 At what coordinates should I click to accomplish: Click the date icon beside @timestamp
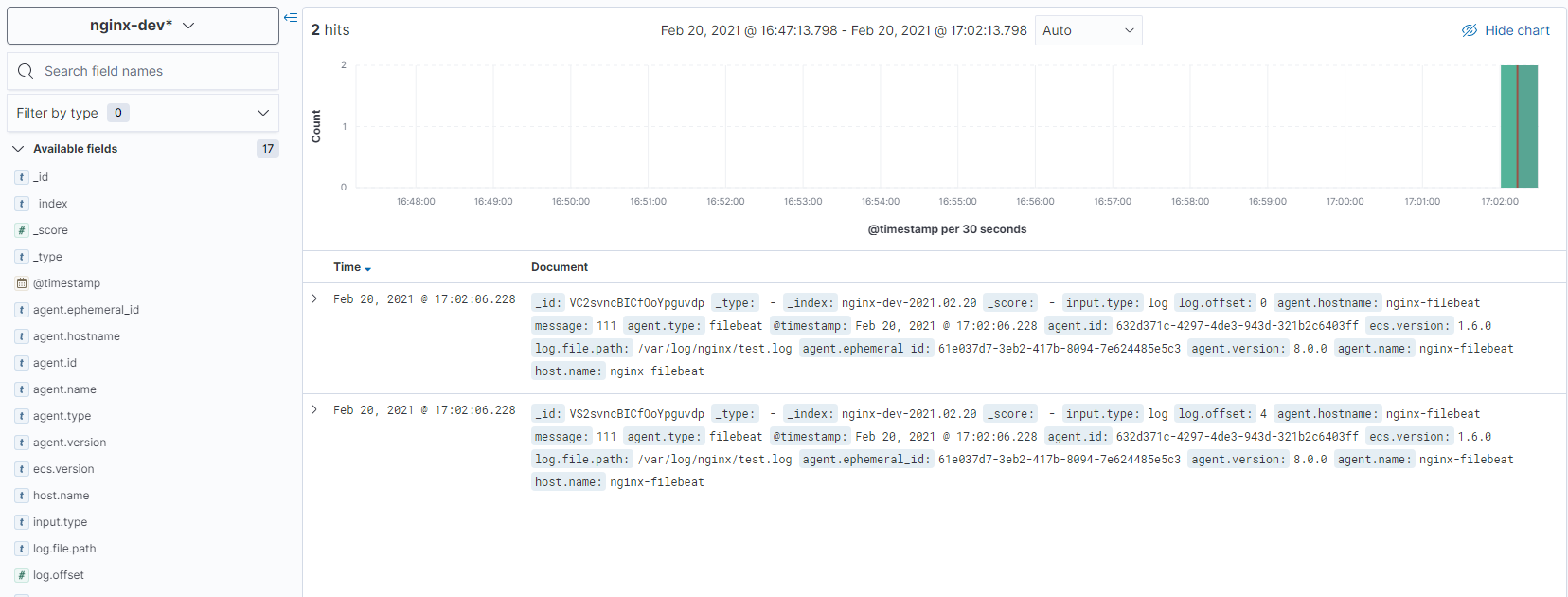(22, 283)
